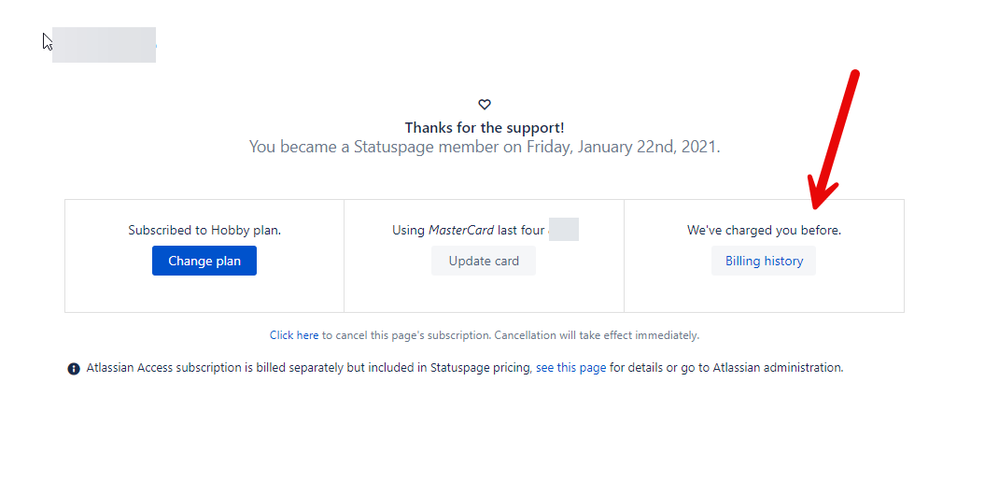Click the redacted card last-four digits
The height and width of the screenshot is (482, 999).
coord(563,229)
